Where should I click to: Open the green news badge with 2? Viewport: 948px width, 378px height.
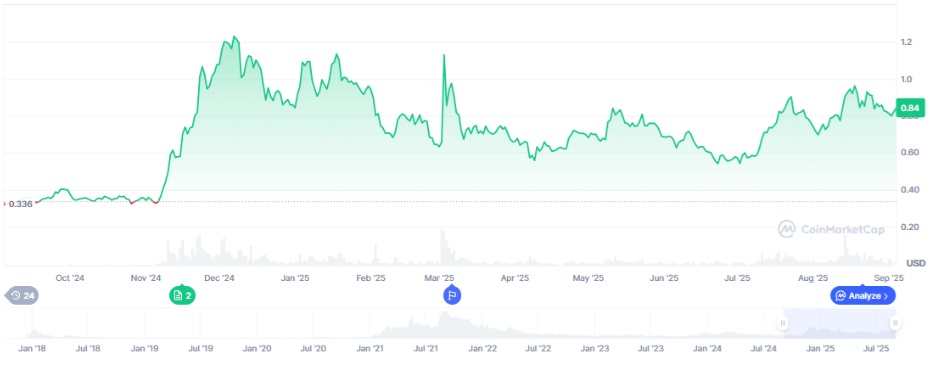click(x=182, y=296)
